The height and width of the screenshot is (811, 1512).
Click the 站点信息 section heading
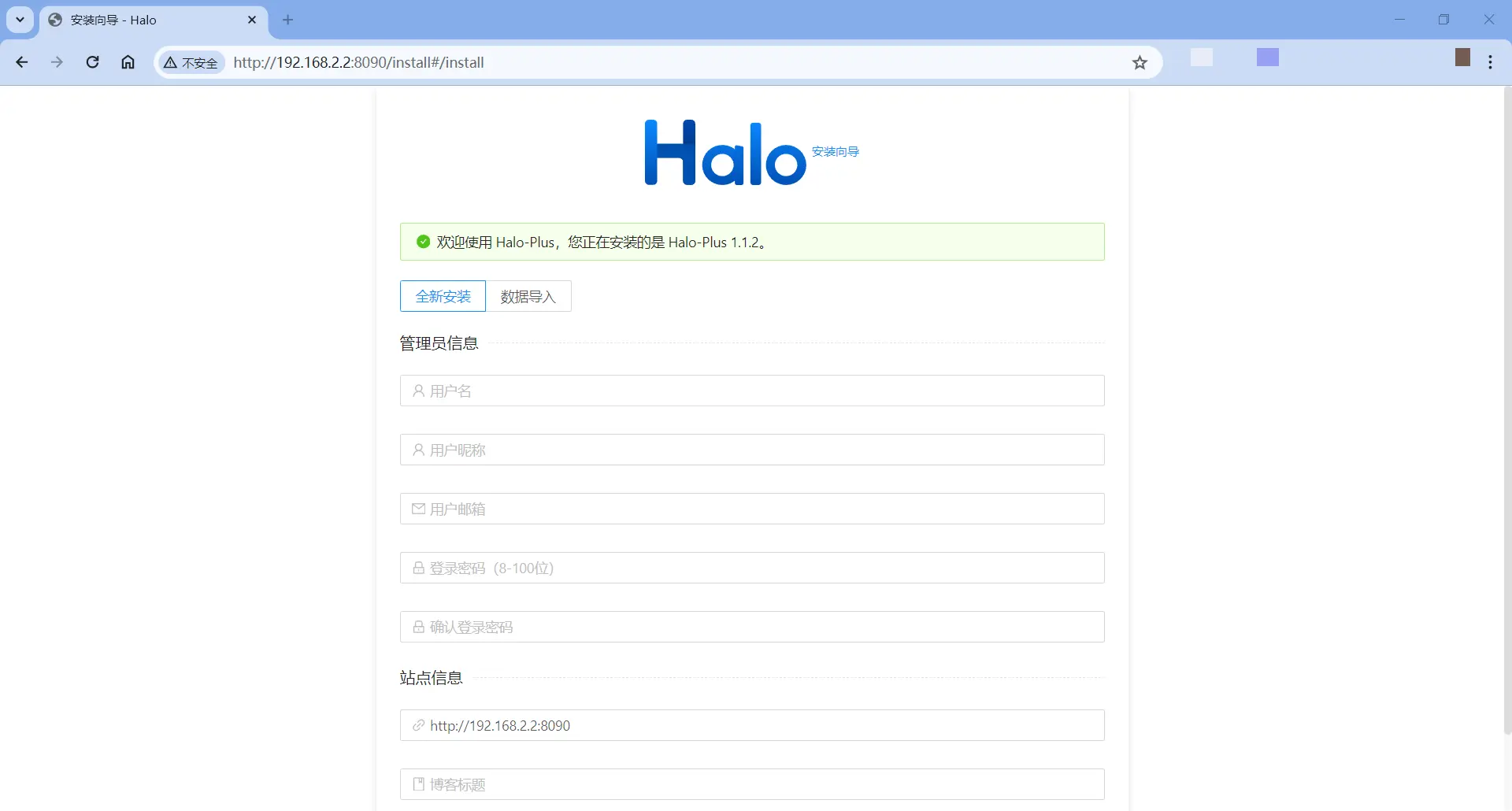click(431, 678)
